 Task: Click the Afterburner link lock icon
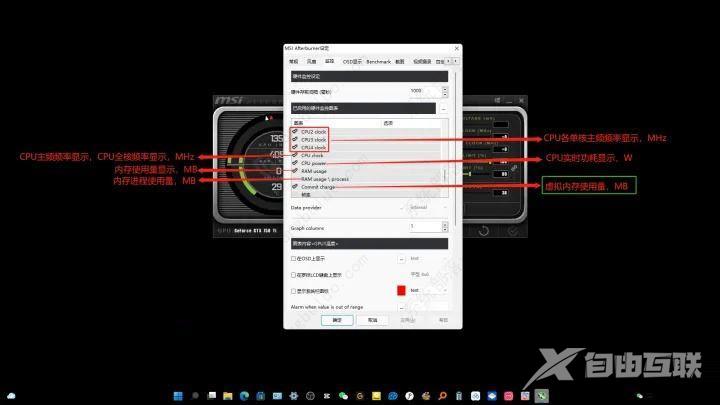pyautogui.click(x=514, y=168)
